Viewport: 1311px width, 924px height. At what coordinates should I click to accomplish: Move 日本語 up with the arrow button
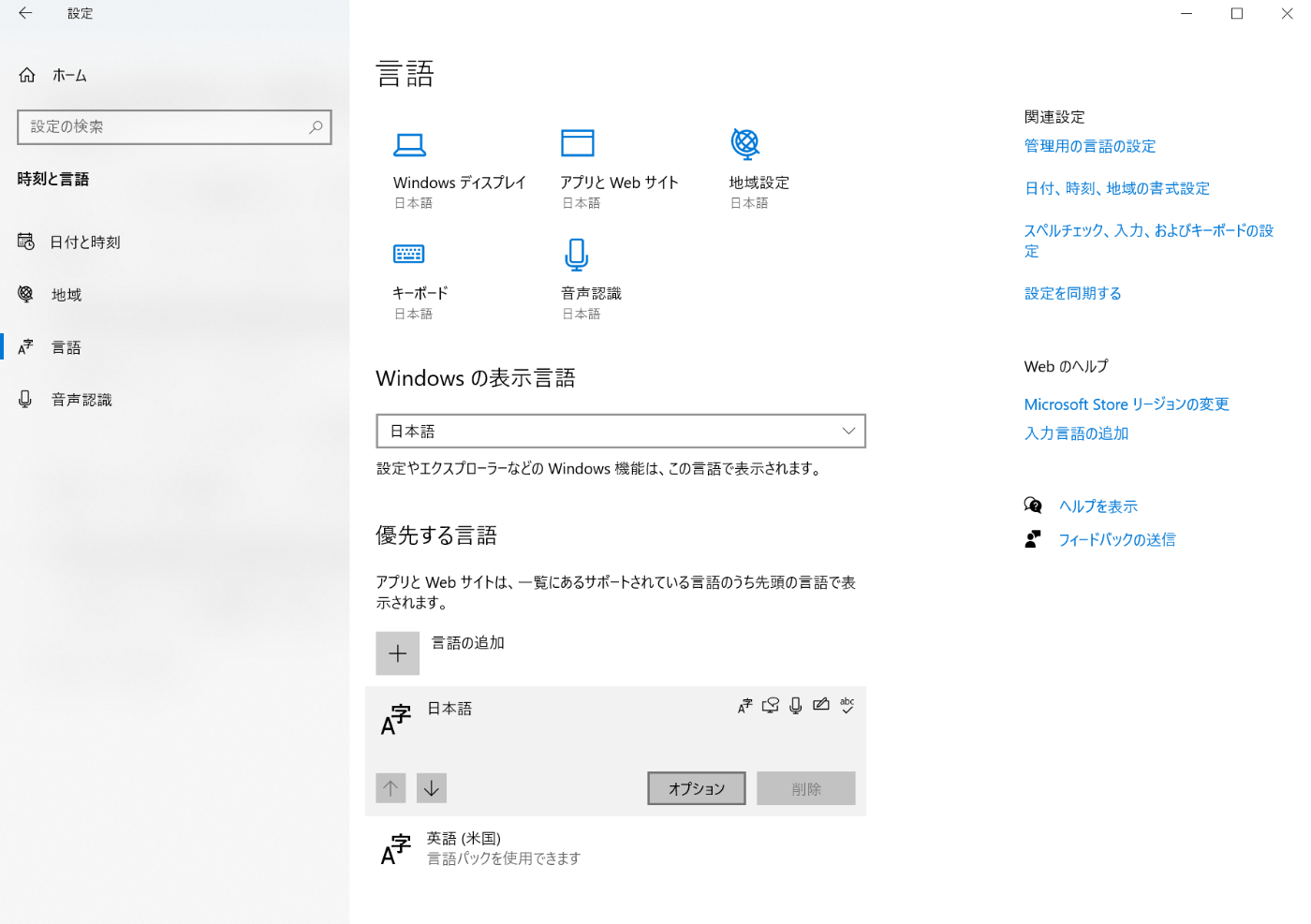pos(390,788)
